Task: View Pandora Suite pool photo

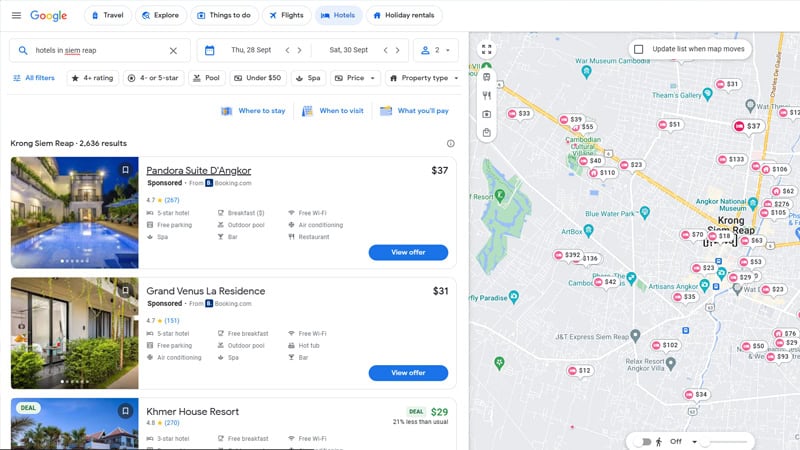Action: point(74,212)
